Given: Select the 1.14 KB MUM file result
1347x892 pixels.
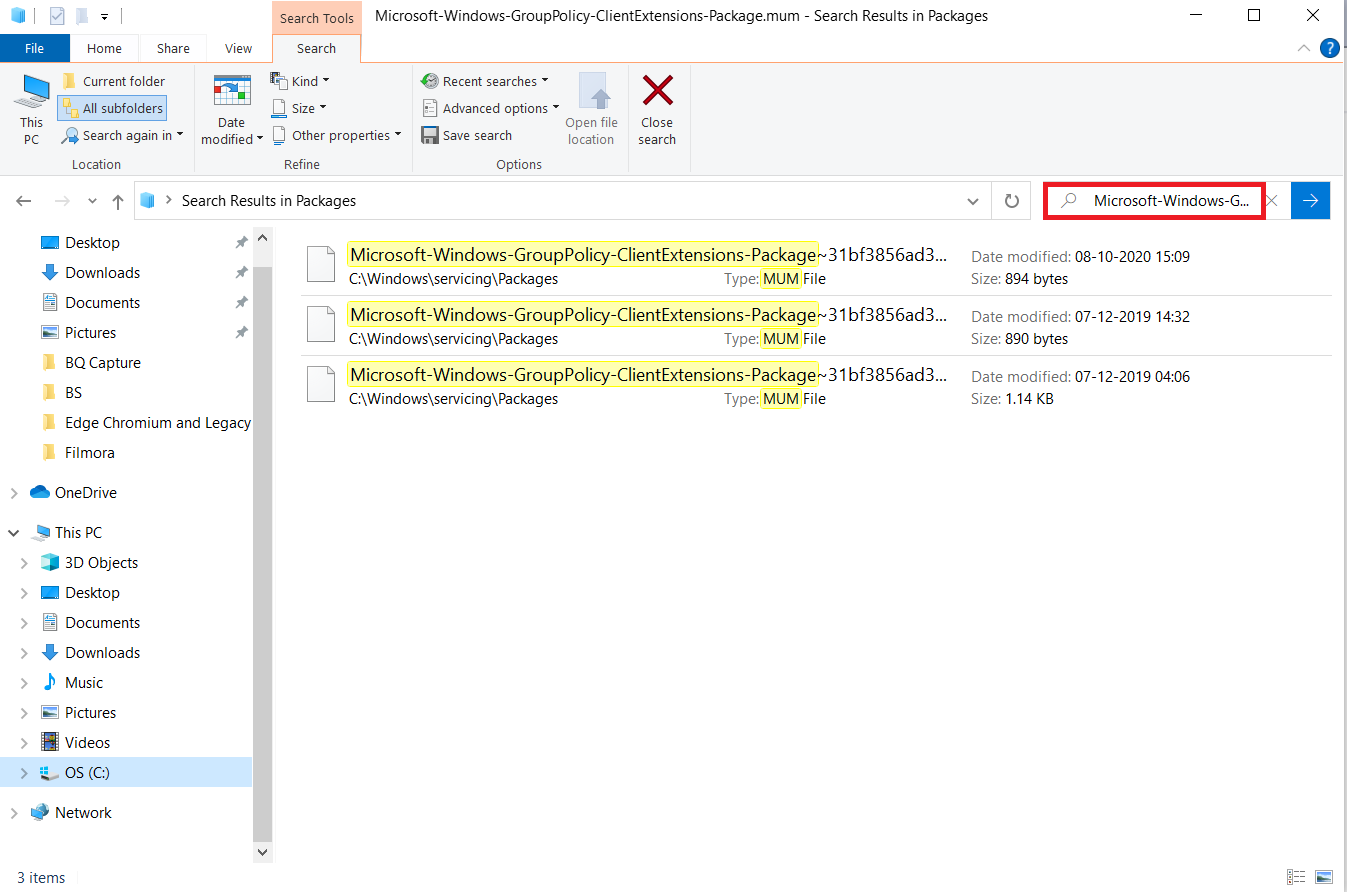Looking at the screenshot, I should pyautogui.click(x=816, y=386).
